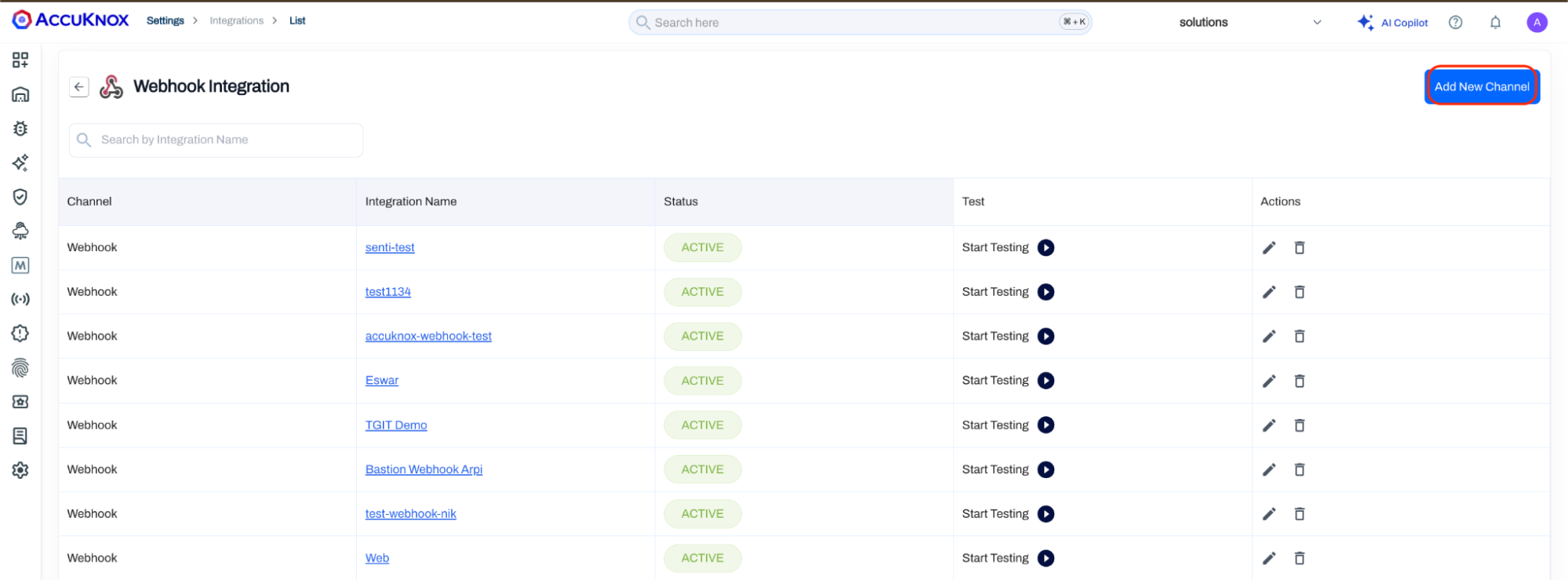
Task: Open the bug issues icon in sidebar
Action: click(20, 129)
